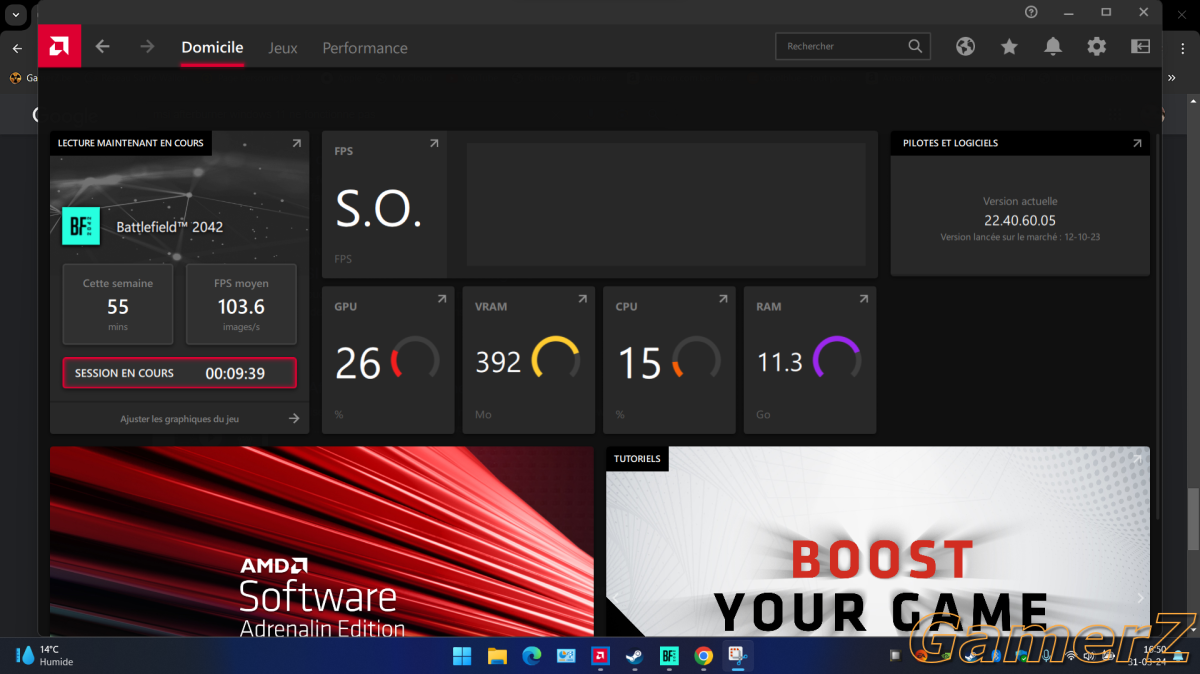Click the GPU 26 percent gauge
Screen dimensions: 1200x674
[x=415, y=360]
